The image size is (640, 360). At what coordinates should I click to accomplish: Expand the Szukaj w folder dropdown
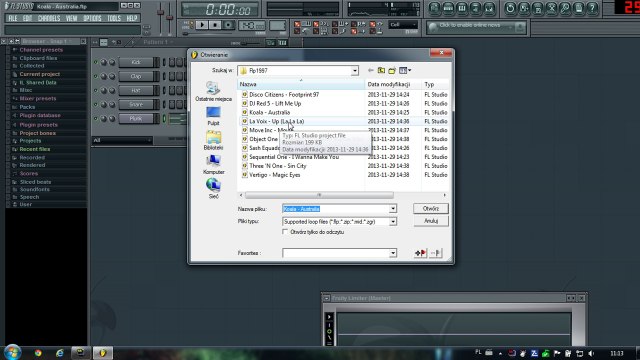coord(354,71)
